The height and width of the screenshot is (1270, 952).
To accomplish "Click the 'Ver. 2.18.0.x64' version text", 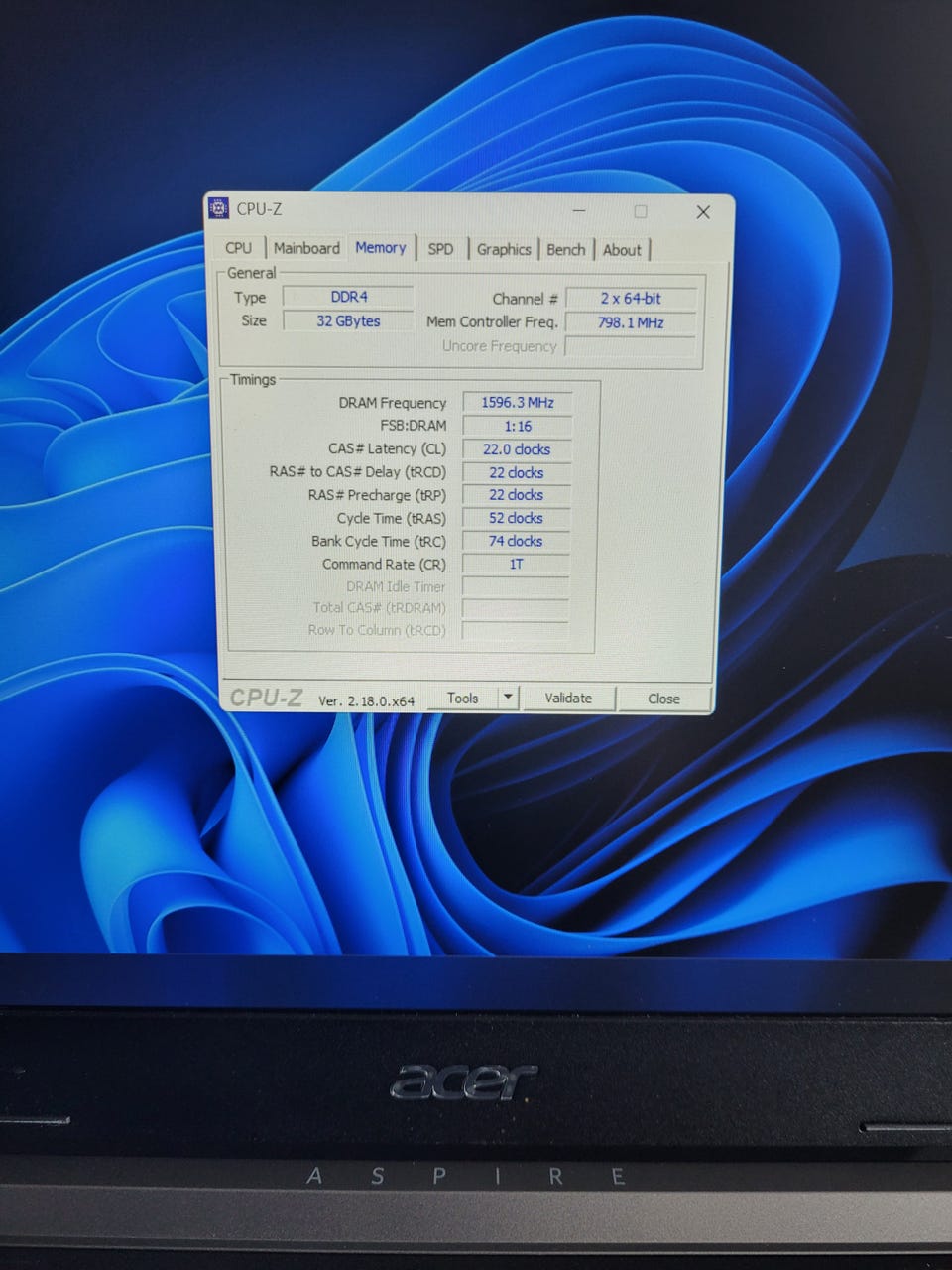I will coord(366,700).
